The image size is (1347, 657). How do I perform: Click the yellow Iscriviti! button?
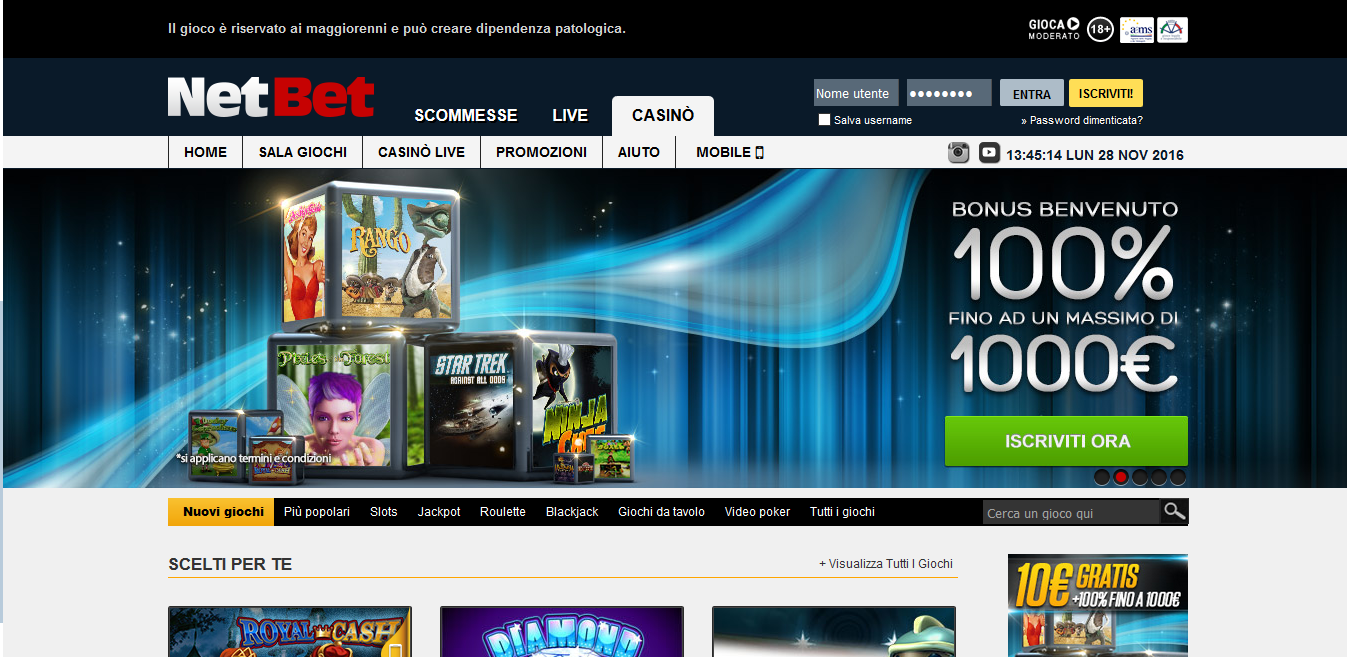1106,93
